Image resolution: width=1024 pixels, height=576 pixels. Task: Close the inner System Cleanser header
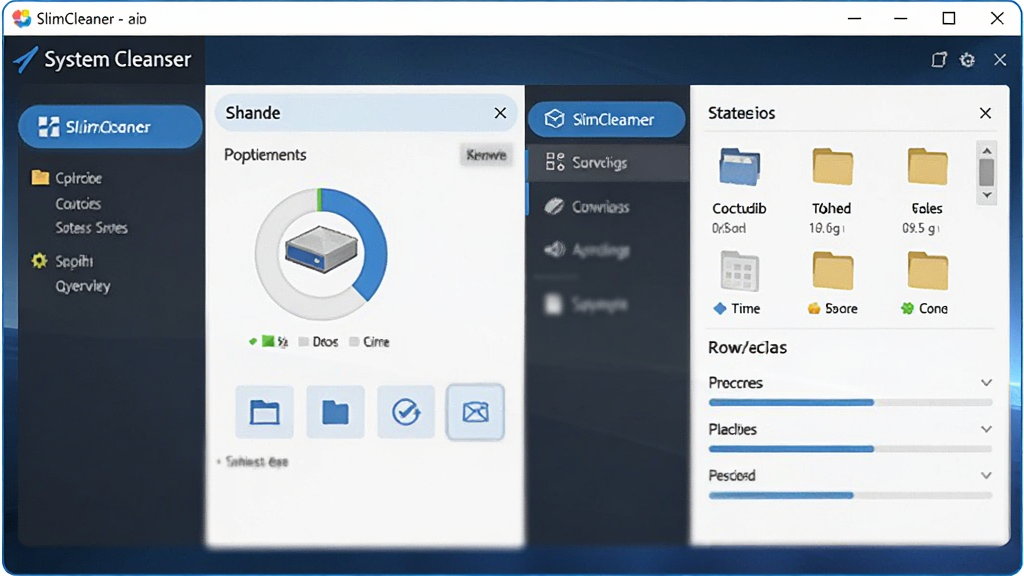pos(1000,60)
